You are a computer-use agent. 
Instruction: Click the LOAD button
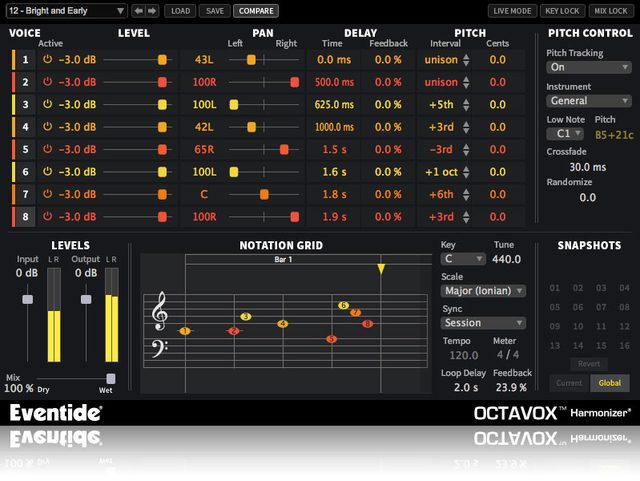[x=180, y=11]
